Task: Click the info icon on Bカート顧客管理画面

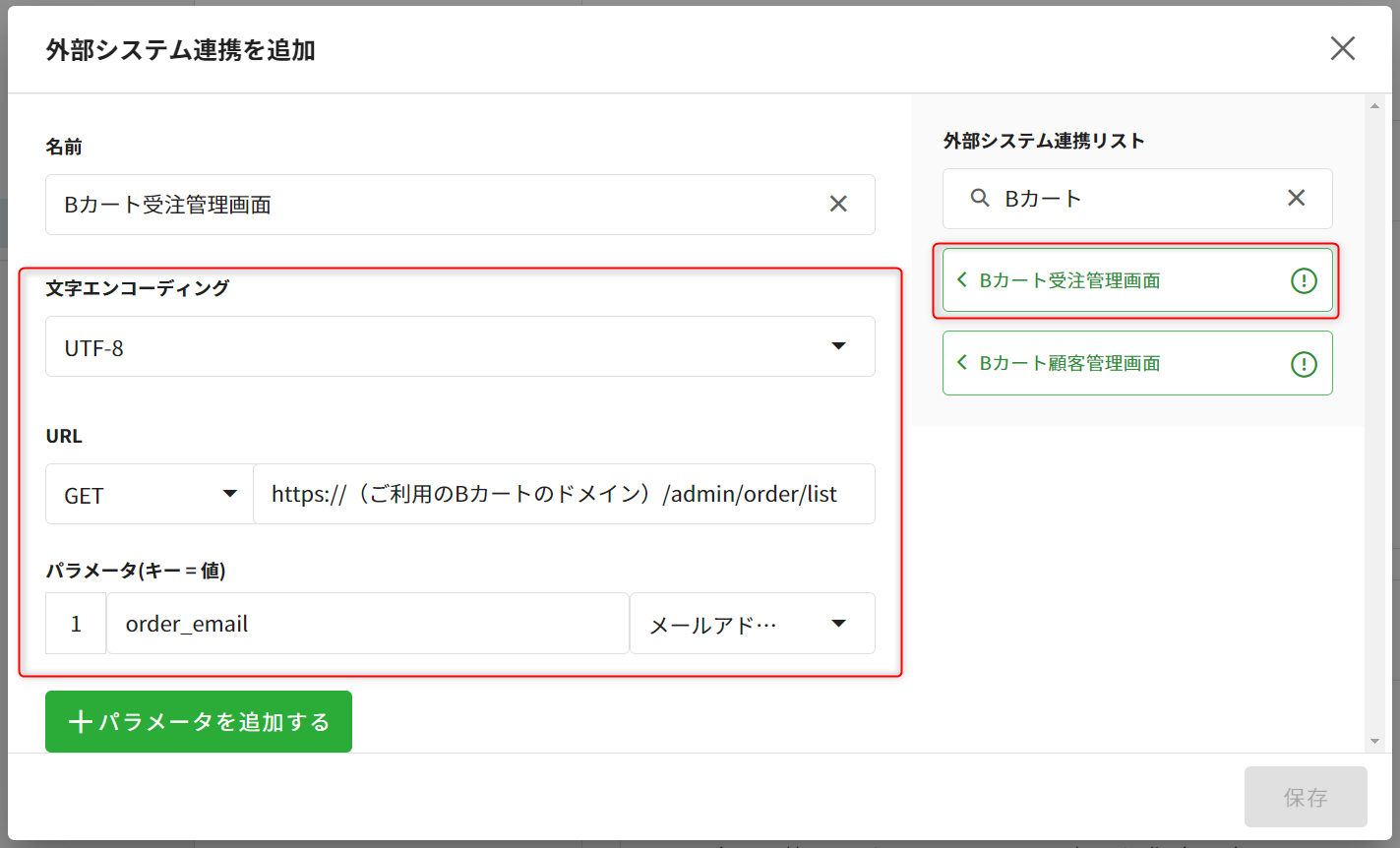Action: (1303, 364)
